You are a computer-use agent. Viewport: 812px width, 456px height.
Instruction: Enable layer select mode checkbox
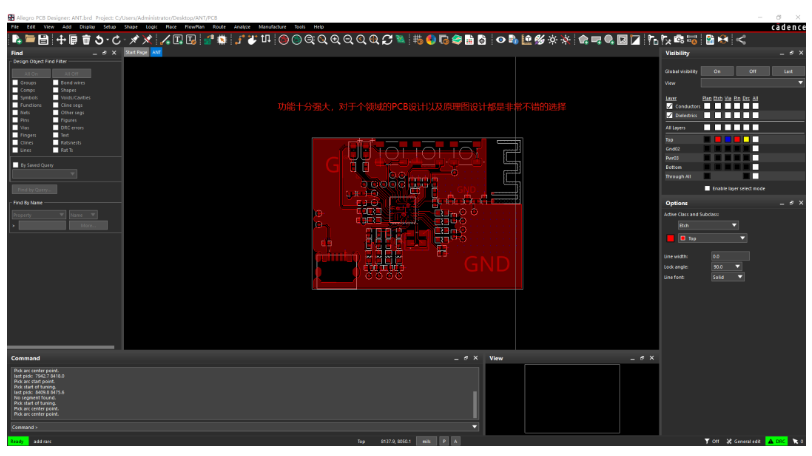(x=707, y=188)
